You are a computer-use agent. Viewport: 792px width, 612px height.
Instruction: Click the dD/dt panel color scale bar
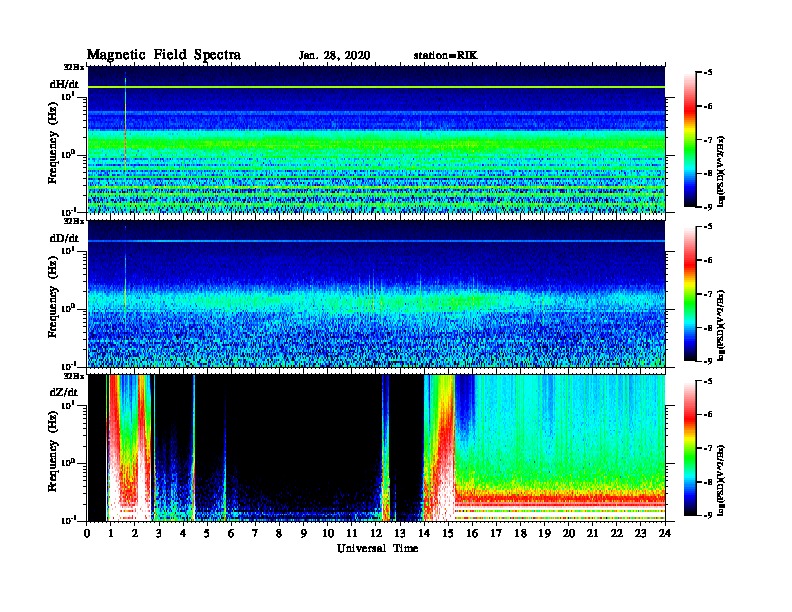pos(690,293)
